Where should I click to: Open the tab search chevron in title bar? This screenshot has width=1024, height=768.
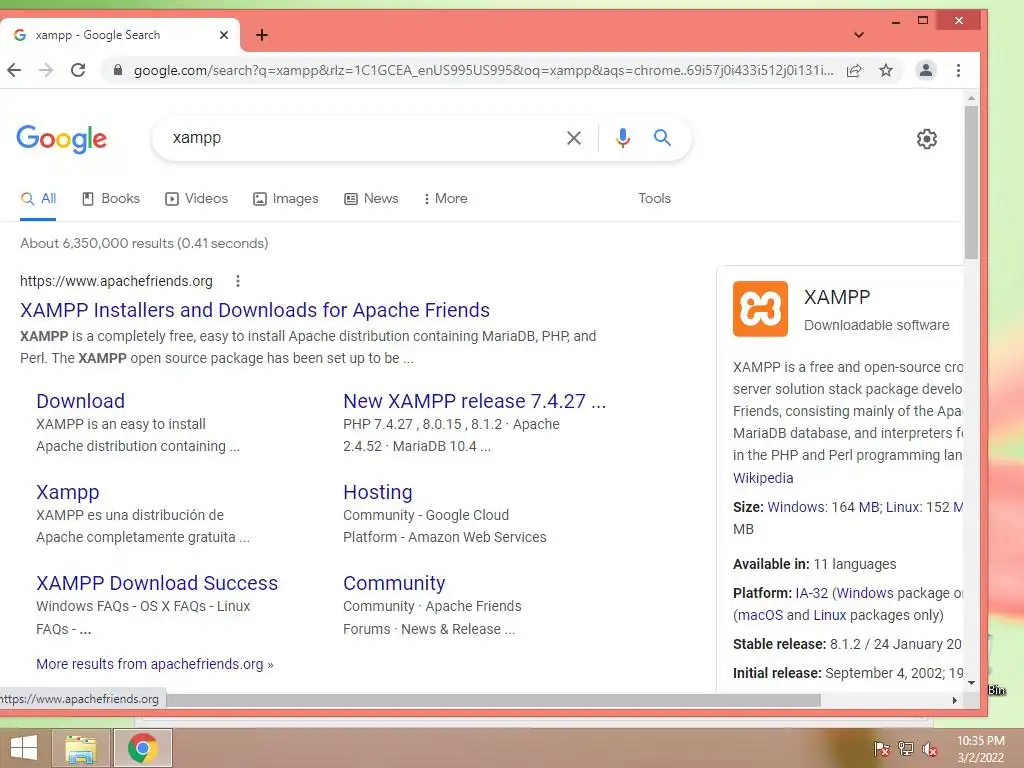(859, 35)
